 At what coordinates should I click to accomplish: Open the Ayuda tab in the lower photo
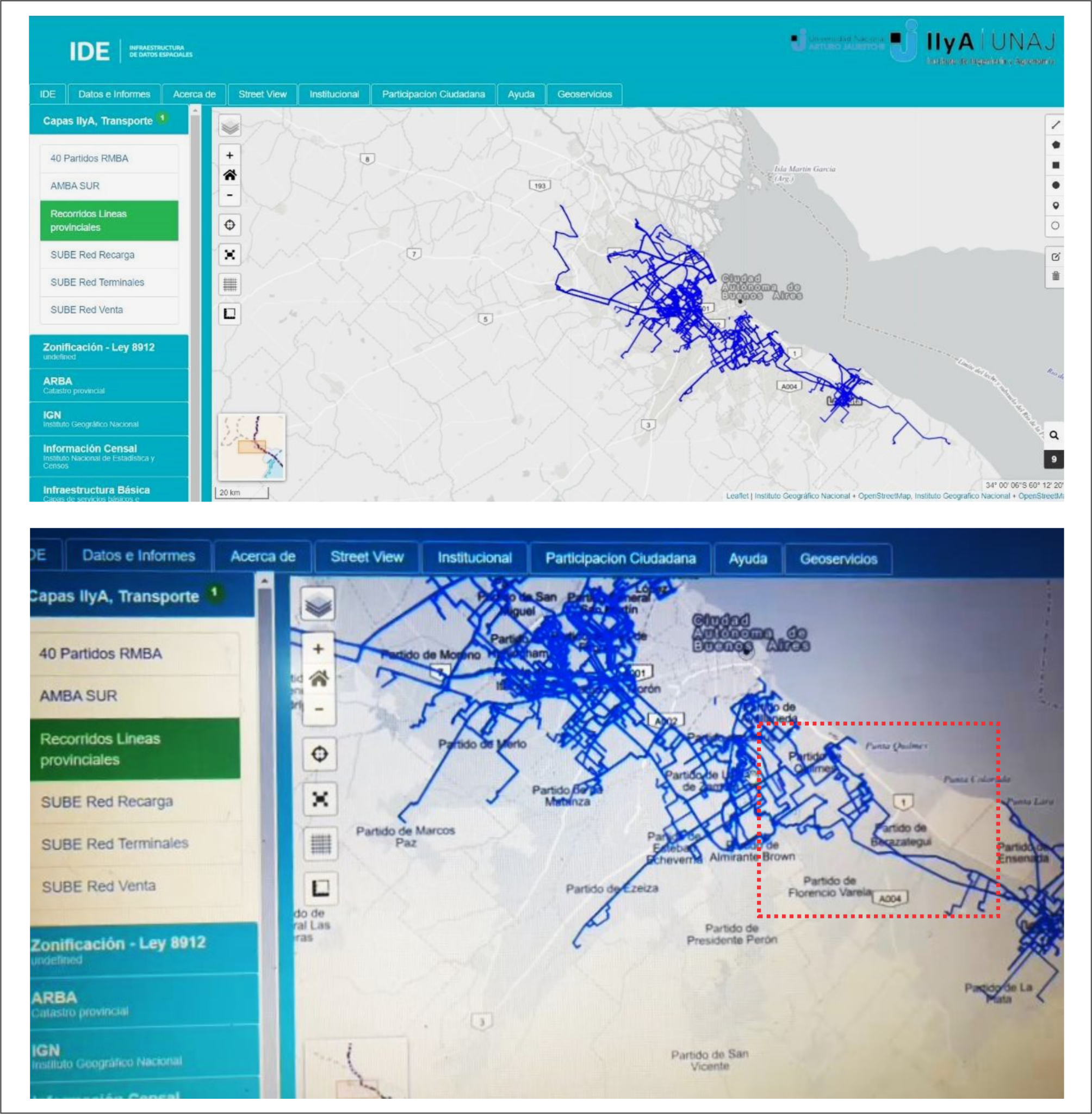tap(748, 559)
